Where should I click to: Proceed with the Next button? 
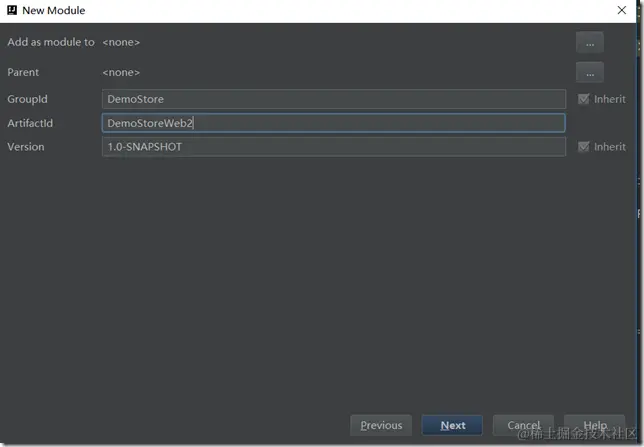click(453, 425)
